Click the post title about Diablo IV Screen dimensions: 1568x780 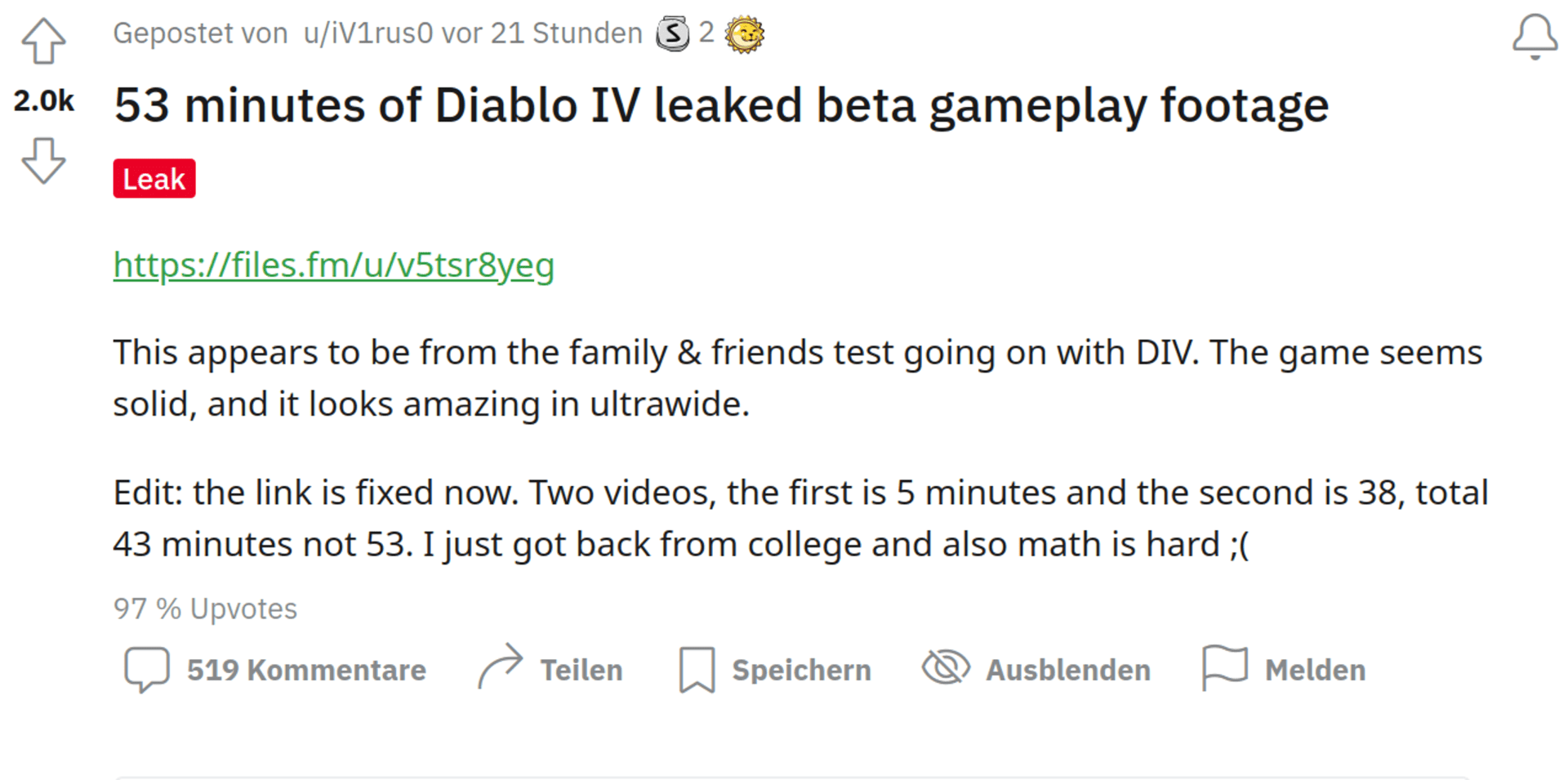coord(721,106)
